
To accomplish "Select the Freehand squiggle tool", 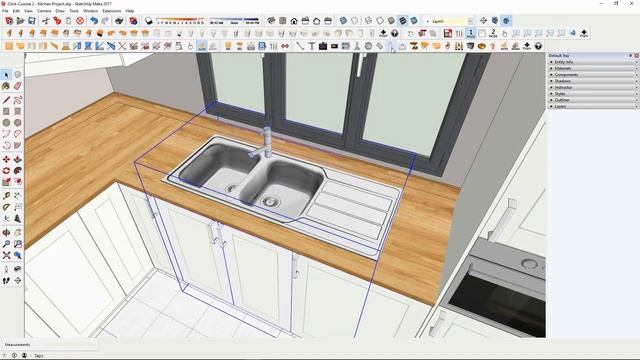I will click(x=18, y=100).
